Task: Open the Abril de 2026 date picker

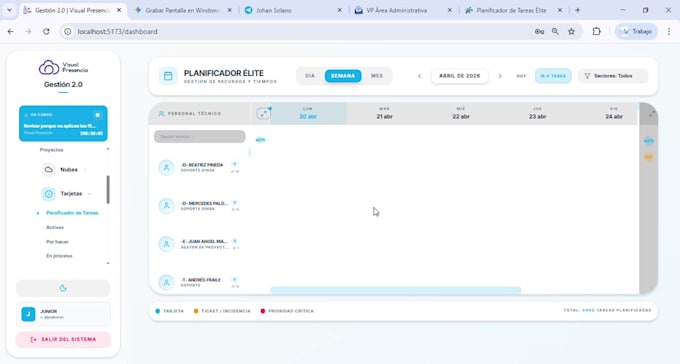Action: click(x=460, y=76)
